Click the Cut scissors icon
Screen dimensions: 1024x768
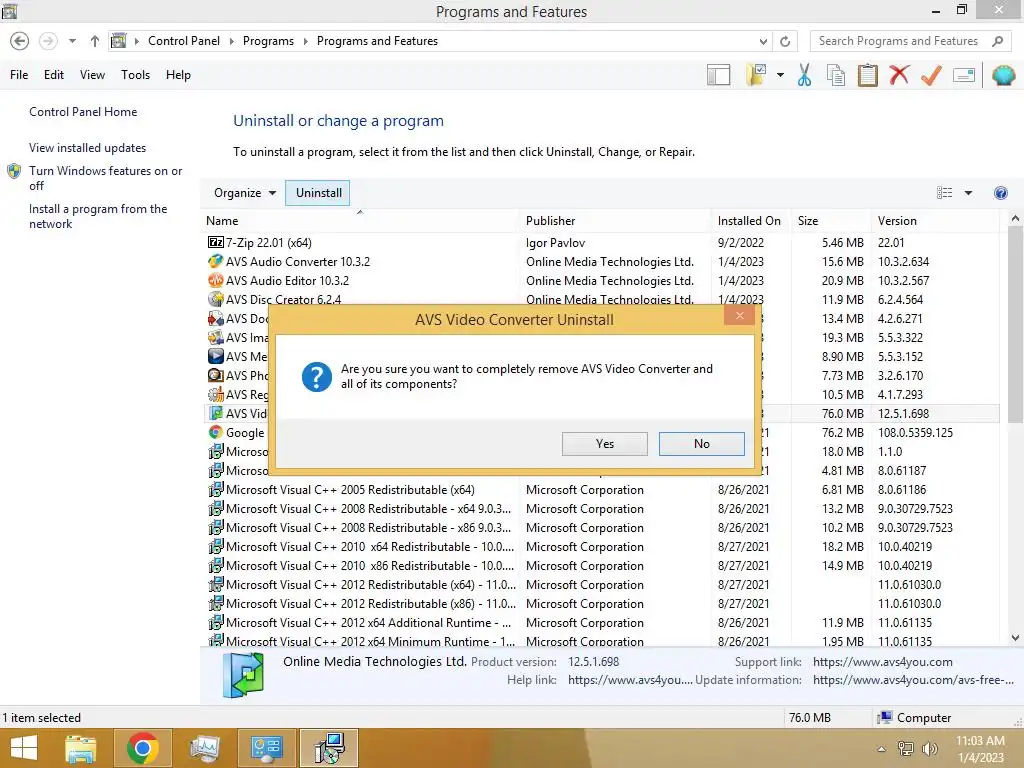click(x=805, y=75)
